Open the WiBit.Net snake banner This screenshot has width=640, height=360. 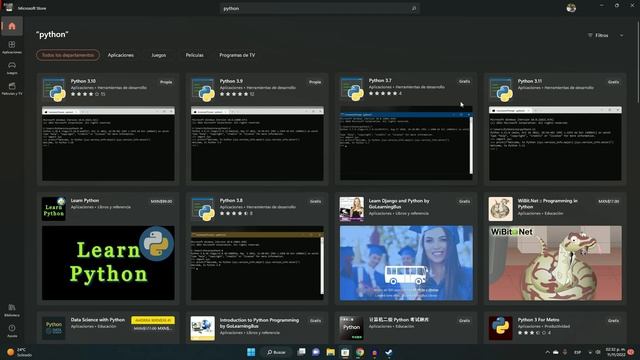point(555,263)
